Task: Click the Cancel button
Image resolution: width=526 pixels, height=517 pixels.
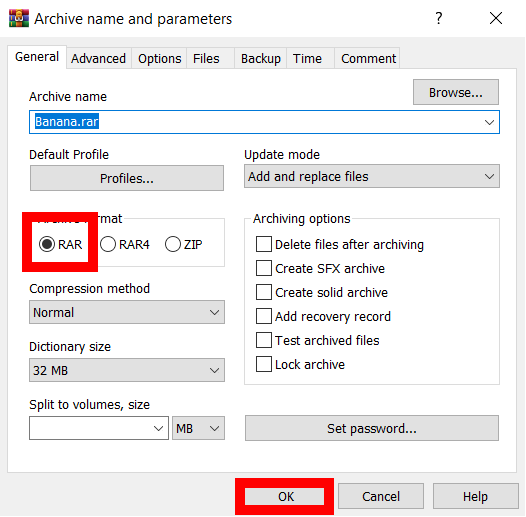Action: [x=381, y=497]
